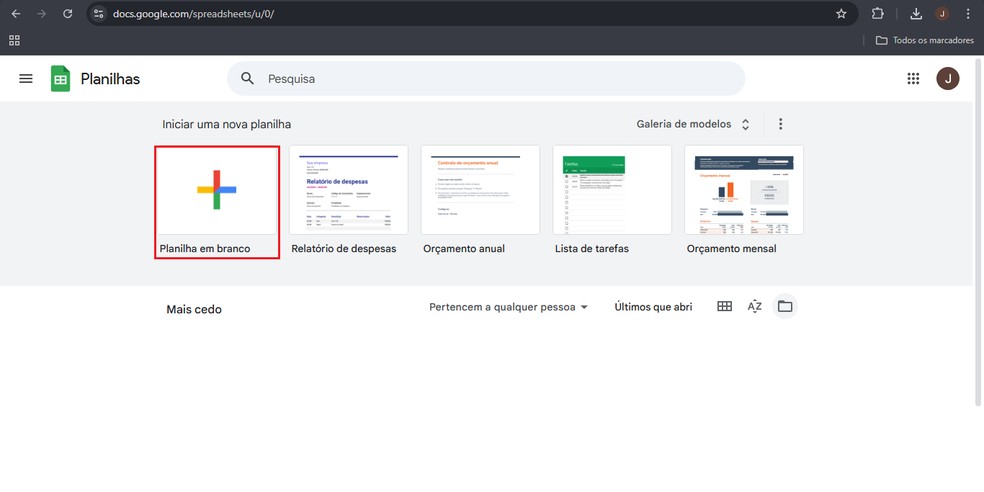Viewport: 984px width, 492px height.
Task: Click Últimos que abri sort label
Action: click(653, 307)
